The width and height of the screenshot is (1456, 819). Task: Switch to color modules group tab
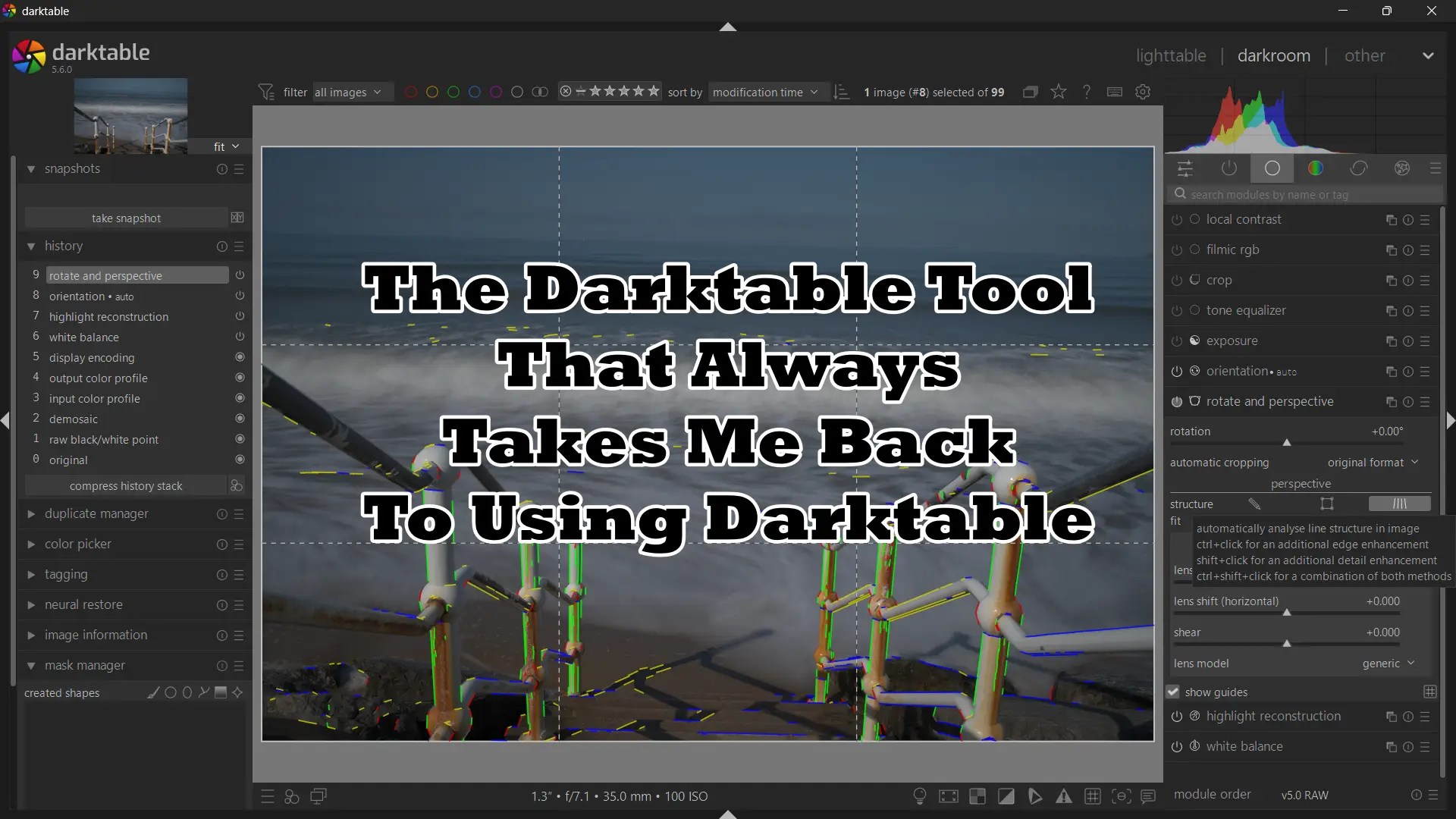1316,168
